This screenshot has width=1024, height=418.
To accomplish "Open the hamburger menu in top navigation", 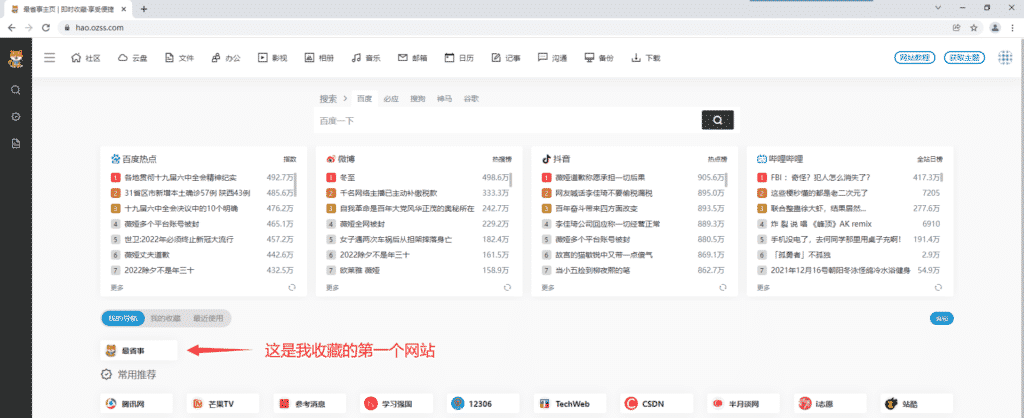I will (x=50, y=57).
